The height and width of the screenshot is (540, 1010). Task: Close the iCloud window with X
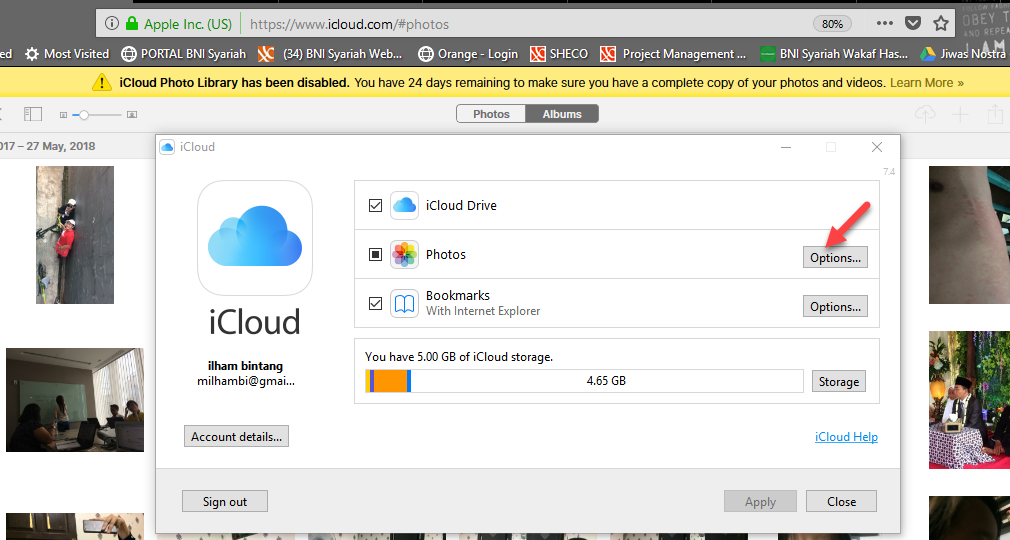coord(877,147)
